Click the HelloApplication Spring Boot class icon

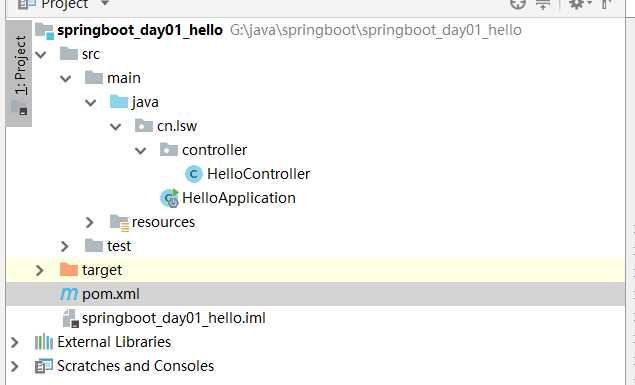[169, 198]
